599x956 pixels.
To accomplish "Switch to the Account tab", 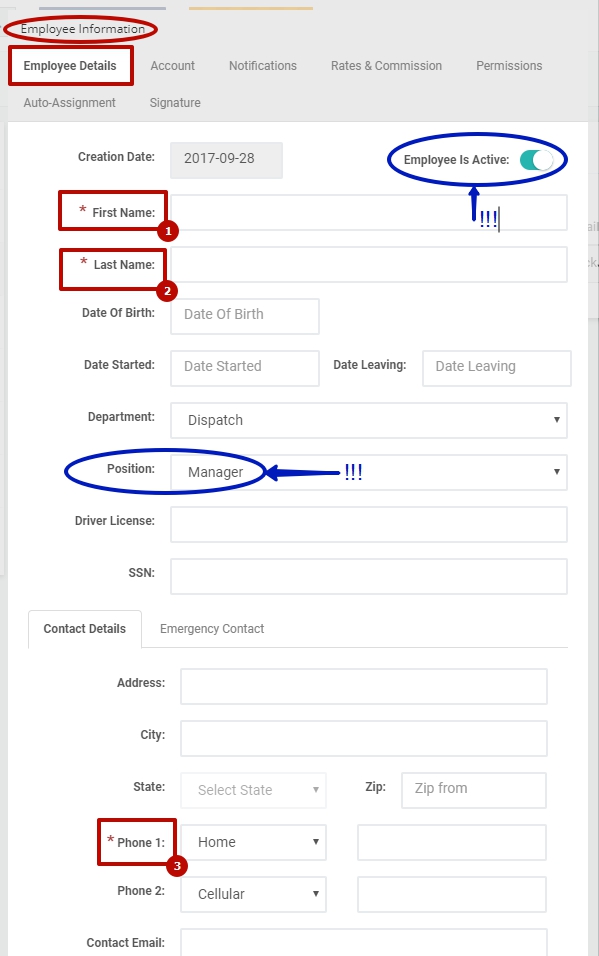I will pos(173,66).
